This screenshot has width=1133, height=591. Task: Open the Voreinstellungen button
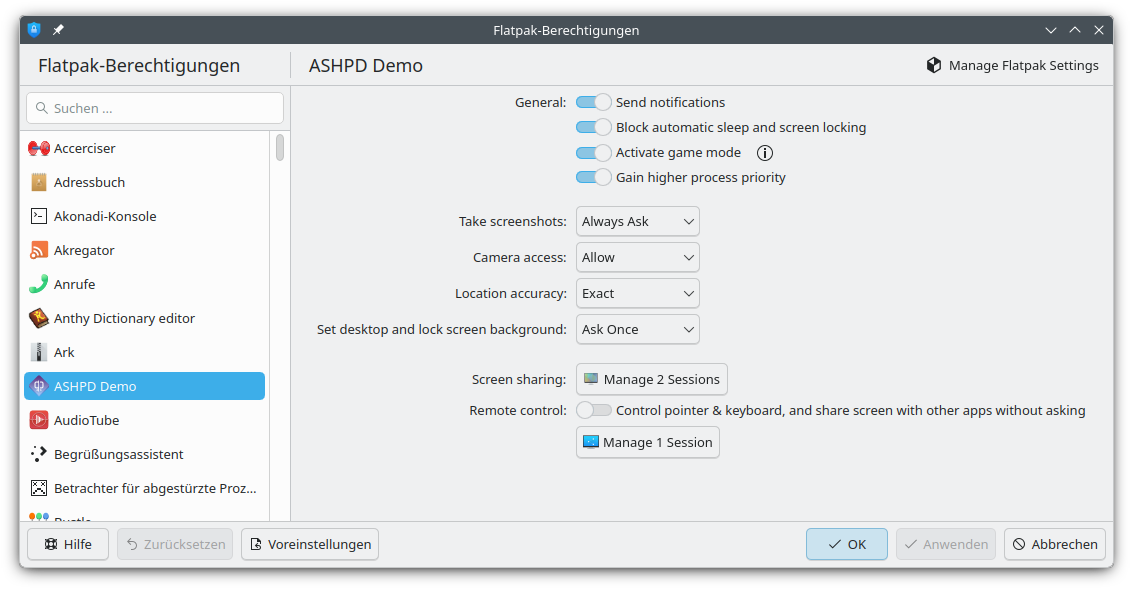click(x=310, y=544)
